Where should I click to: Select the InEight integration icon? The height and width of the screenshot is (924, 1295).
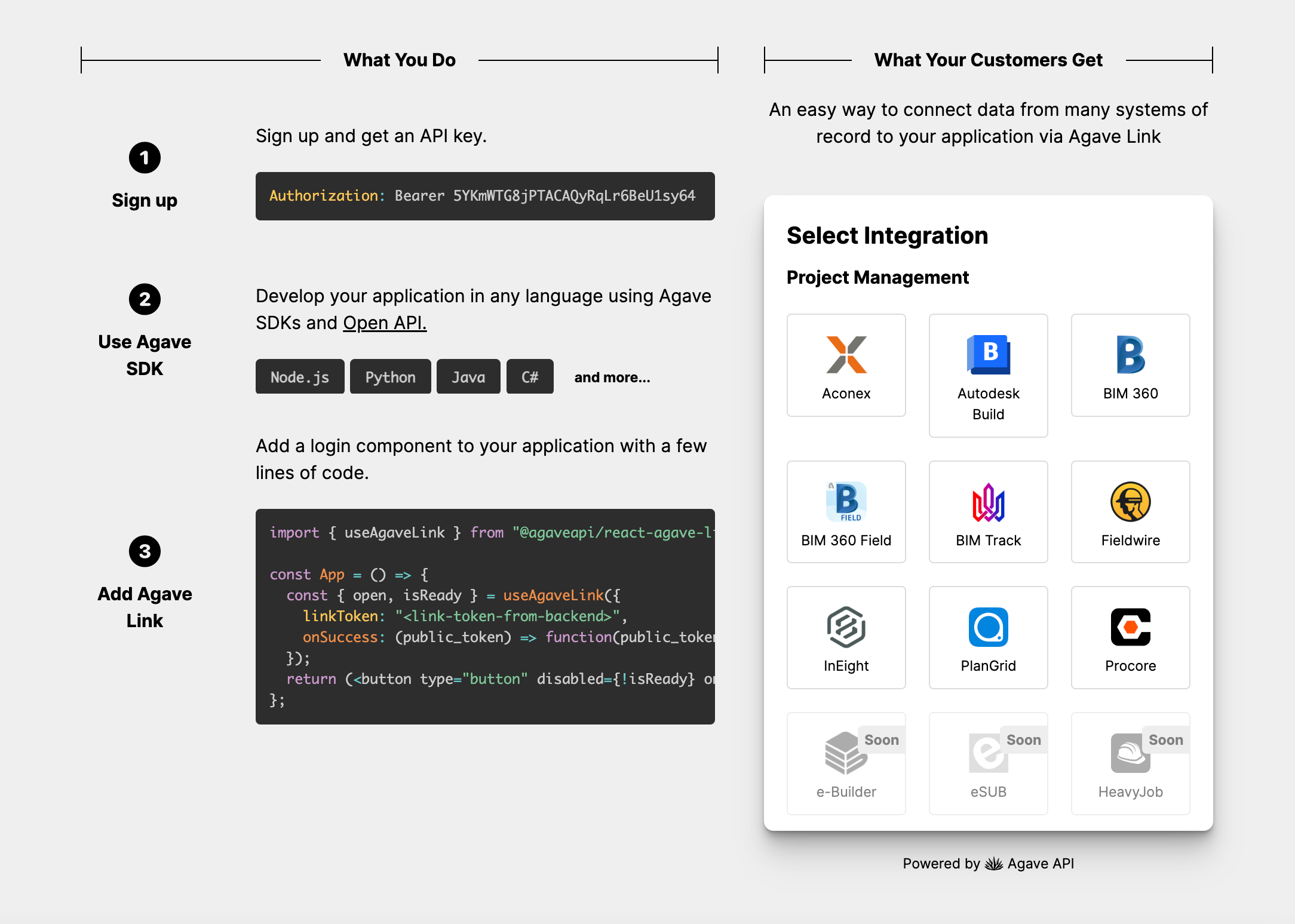[846, 627]
